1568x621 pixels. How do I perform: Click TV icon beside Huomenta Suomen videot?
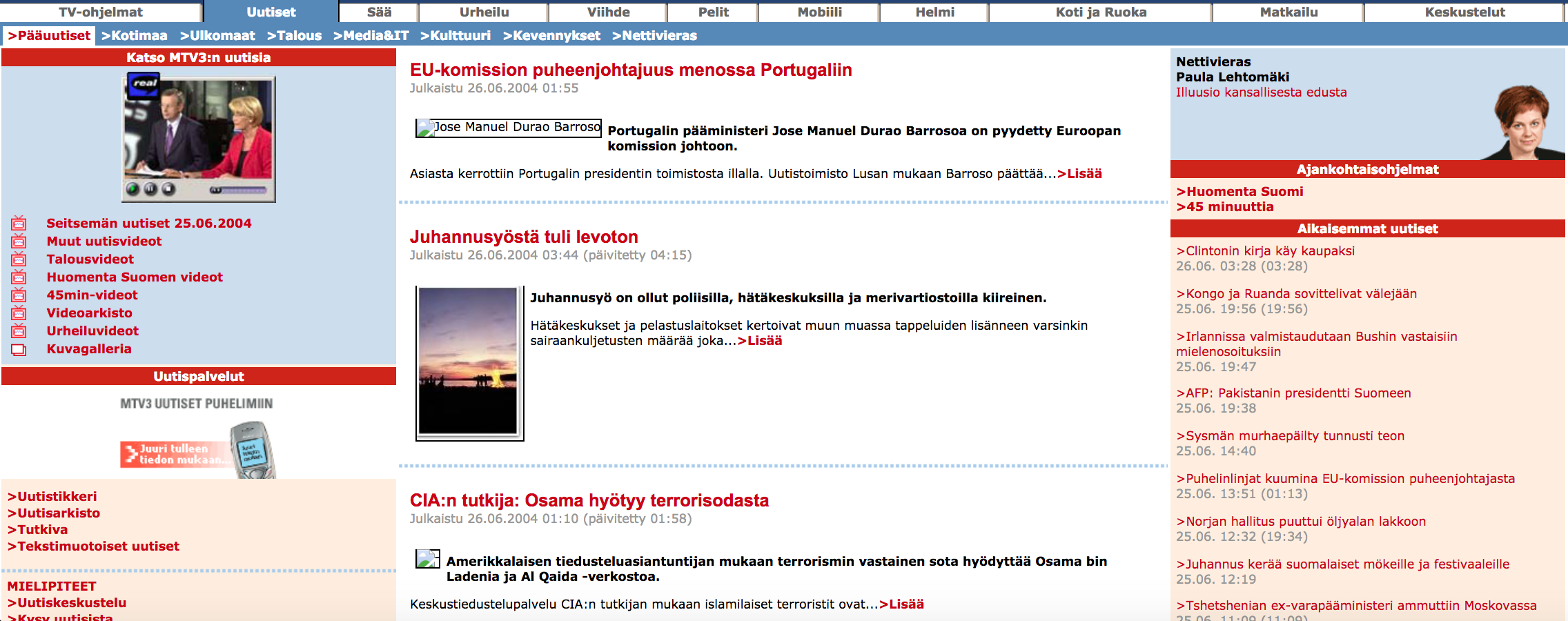pos(19,277)
